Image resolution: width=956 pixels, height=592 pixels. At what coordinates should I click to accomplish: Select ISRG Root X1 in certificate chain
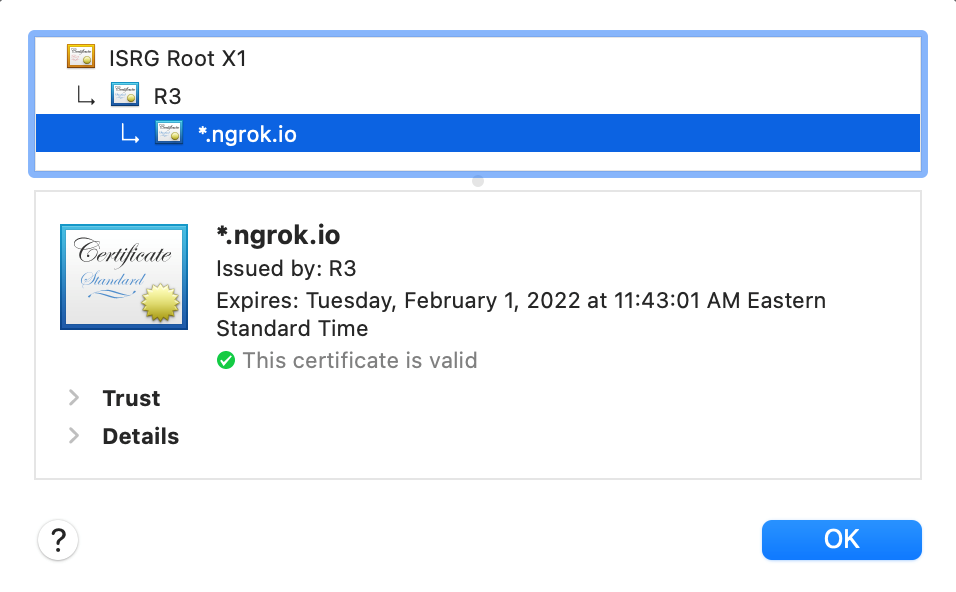pos(178,58)
